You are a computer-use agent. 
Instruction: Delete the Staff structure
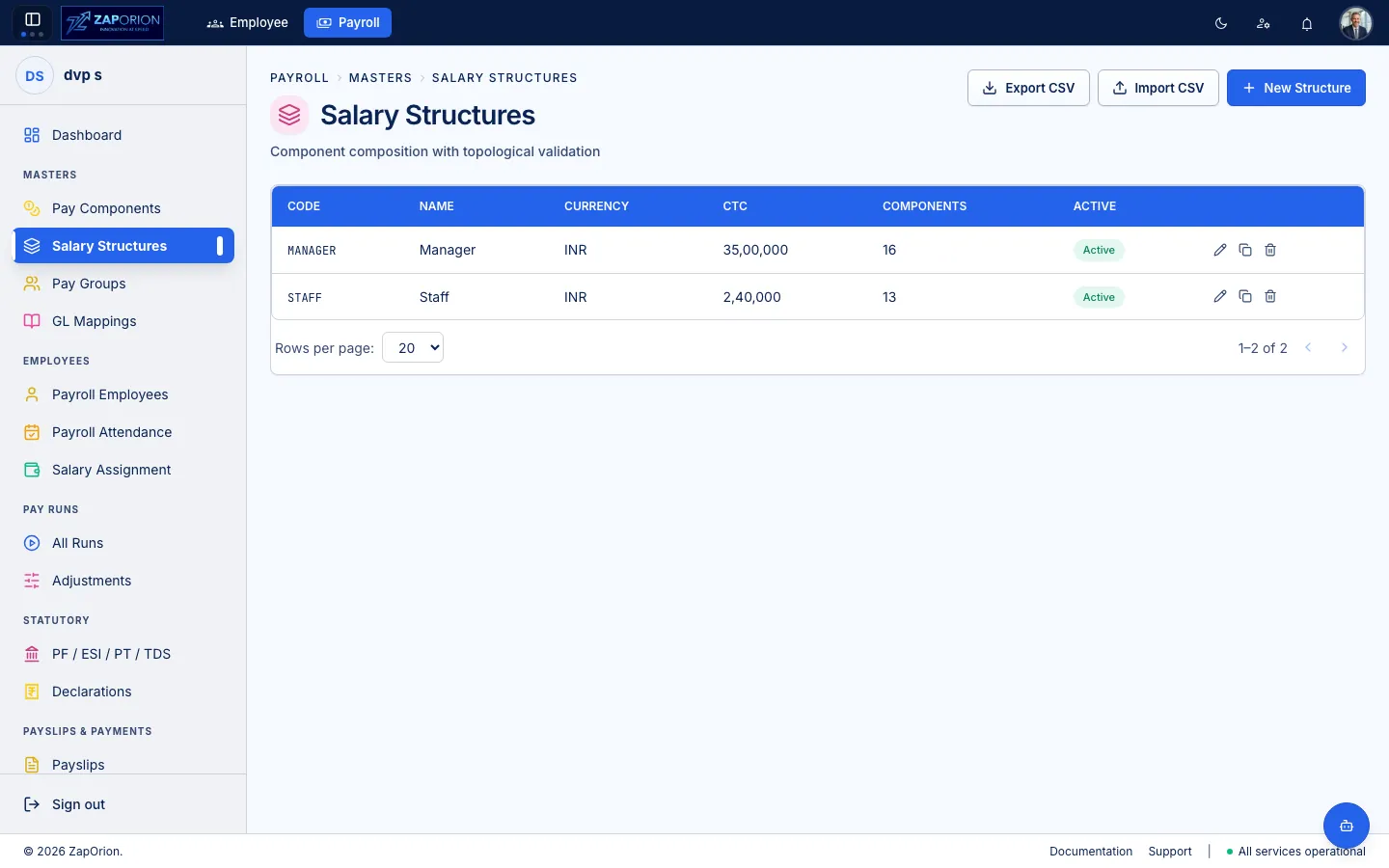pos(1270,296)
